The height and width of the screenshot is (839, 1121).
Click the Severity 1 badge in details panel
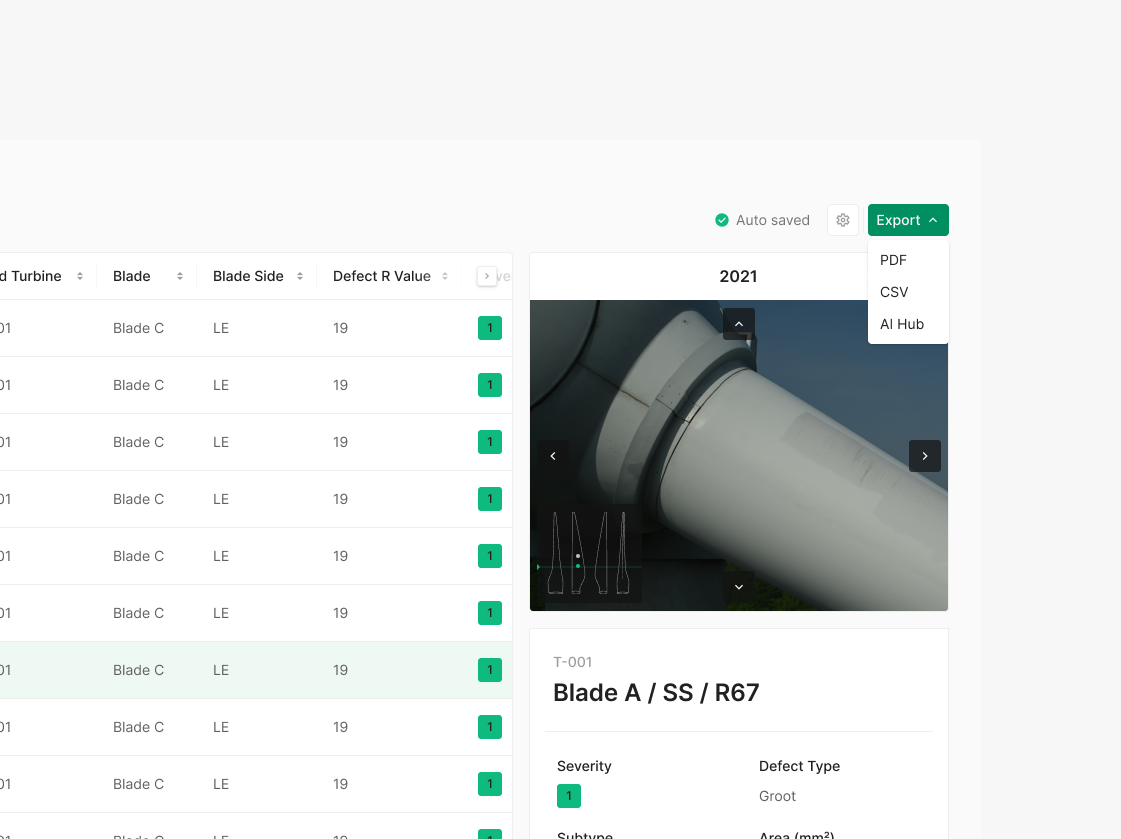click(569, 796)
